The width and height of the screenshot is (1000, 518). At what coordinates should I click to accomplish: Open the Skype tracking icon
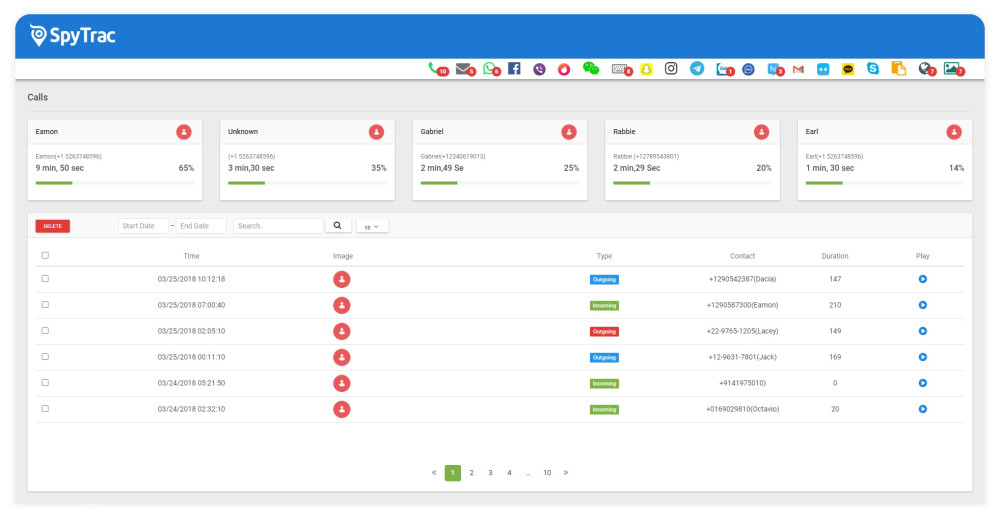click(x=873, y=69)
